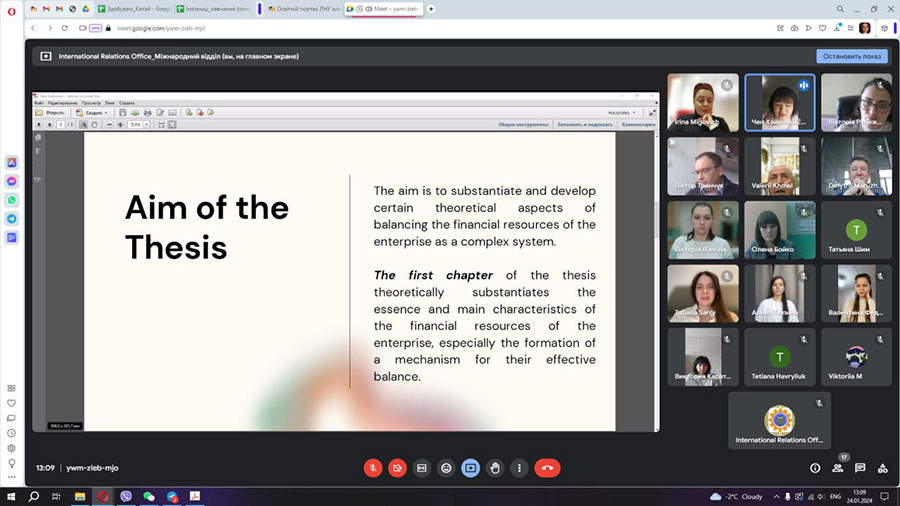This screenshot has width=900, height=506.
Task: Open the browser profile avatar
Action: [x=865, y=28]
